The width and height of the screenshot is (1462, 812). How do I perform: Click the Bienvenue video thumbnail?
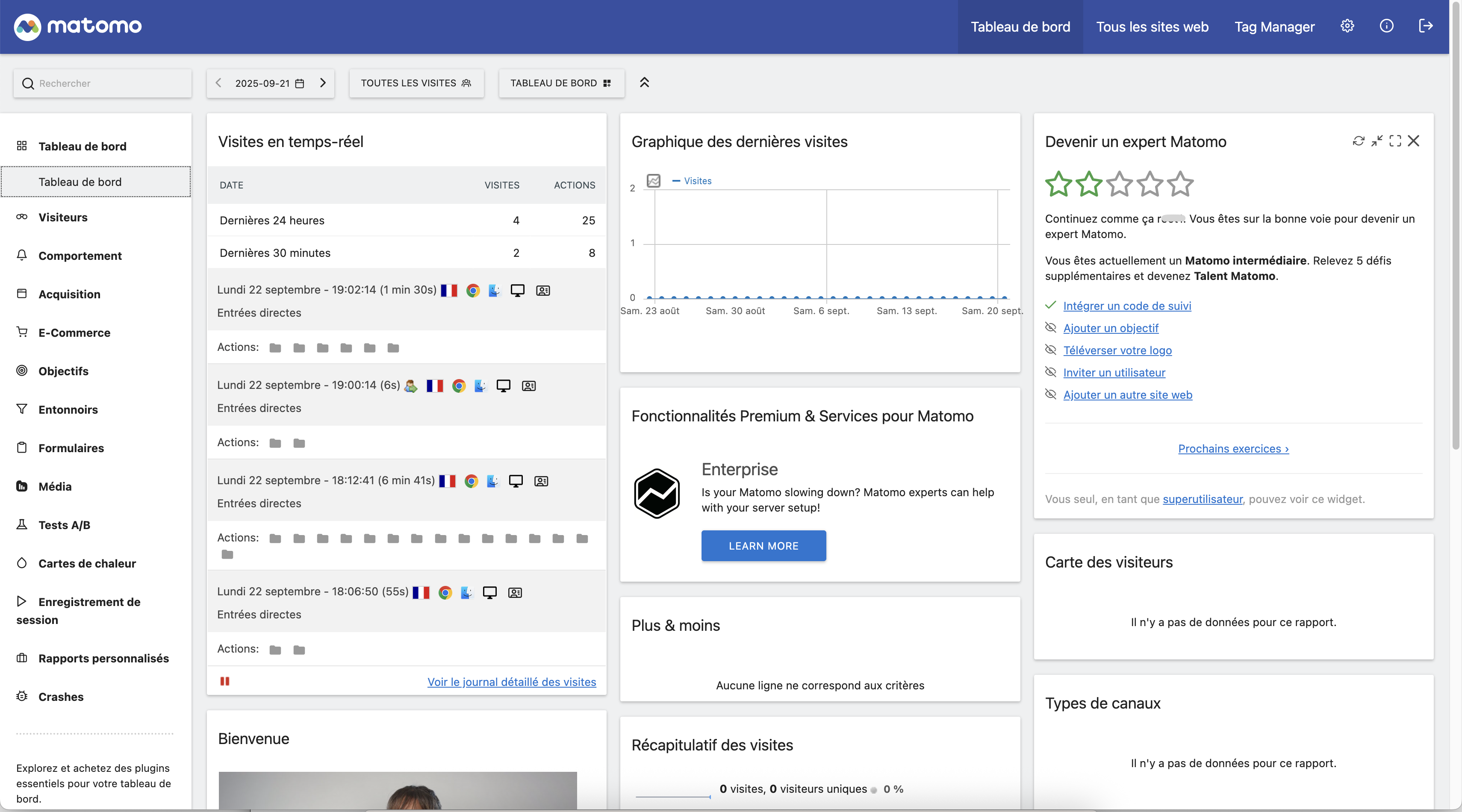pyautogui.click(x=398, y=791)
